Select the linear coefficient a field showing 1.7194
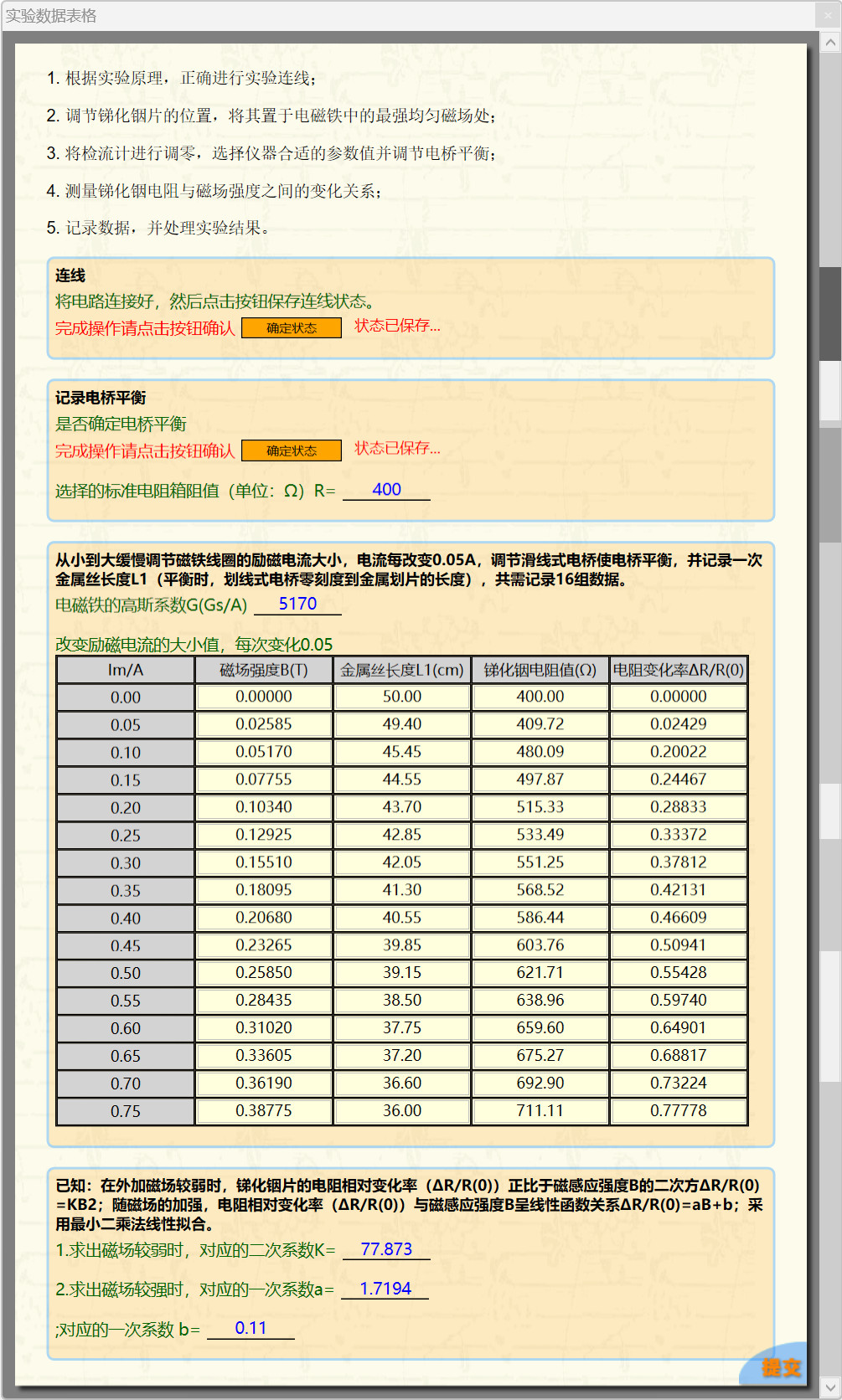Image resolution: width=842 pixels, height=1400 pixels. 385,1289
